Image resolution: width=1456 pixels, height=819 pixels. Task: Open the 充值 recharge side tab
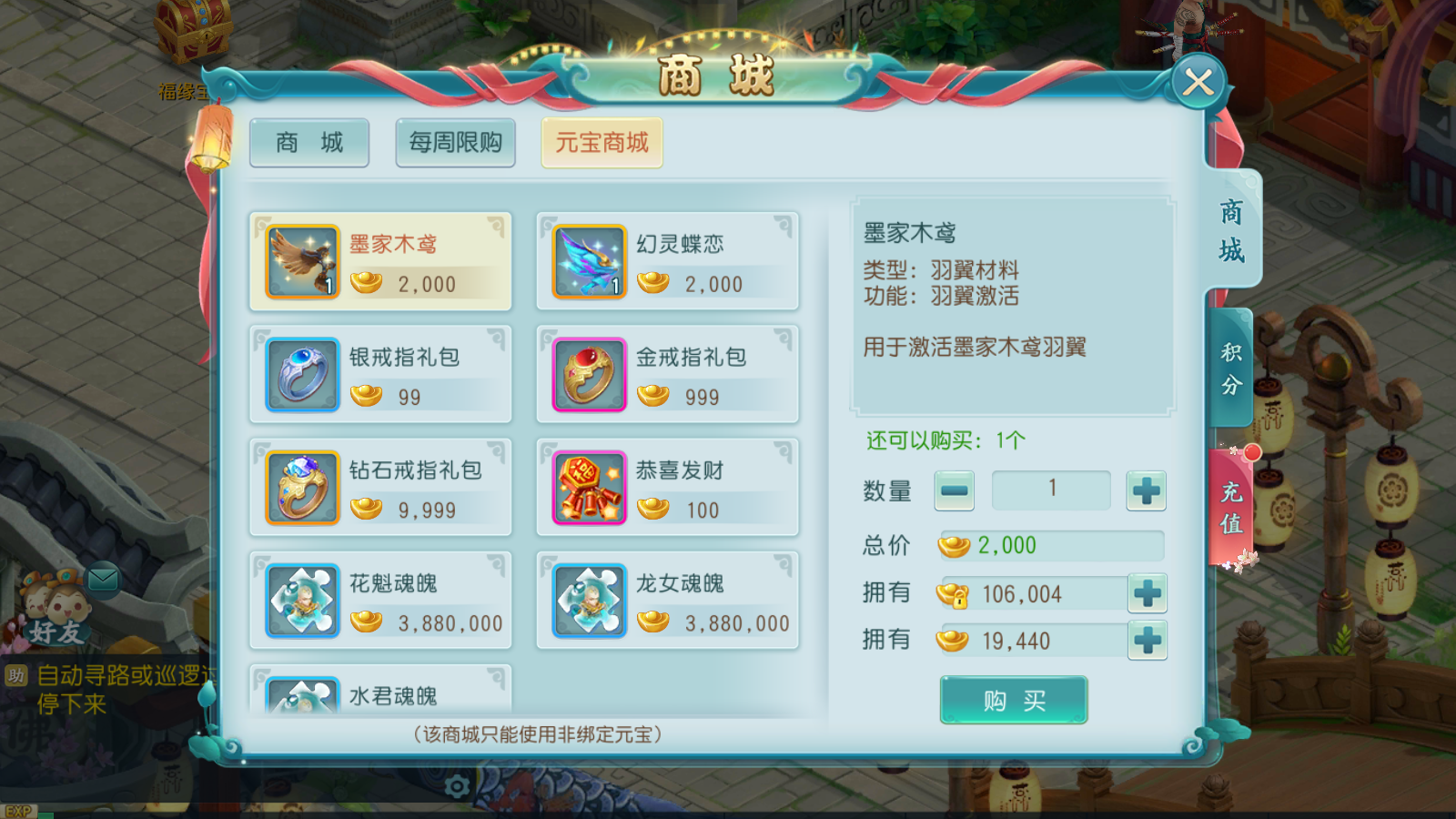click(x=1231, y=507)
